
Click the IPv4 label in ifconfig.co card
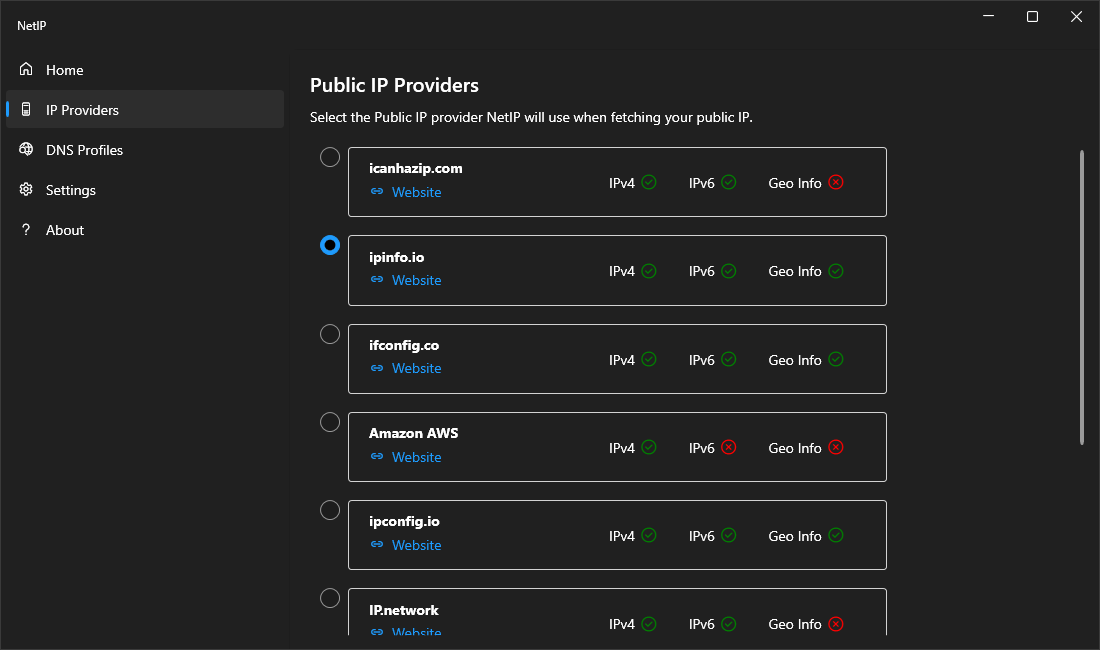622,360
